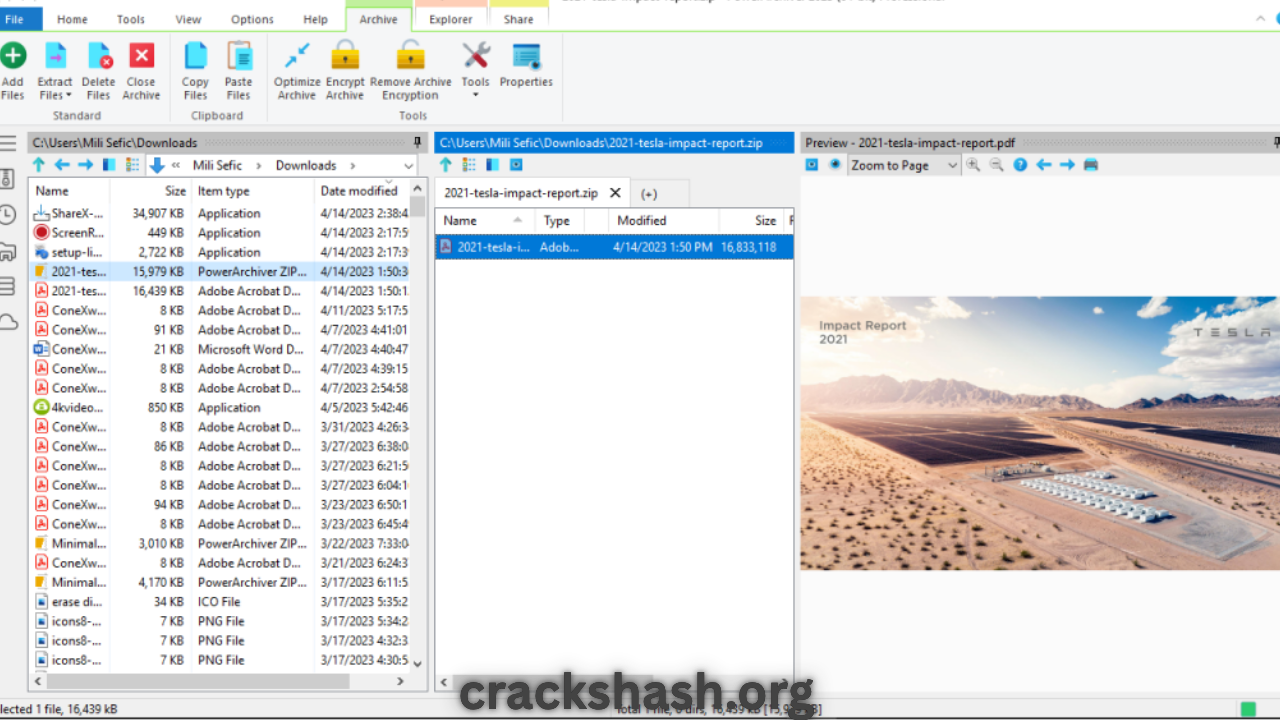This screenshot has width=1280, height=720.
Task: Open the Help ribbon tab
Action: [x=316, y=19]
